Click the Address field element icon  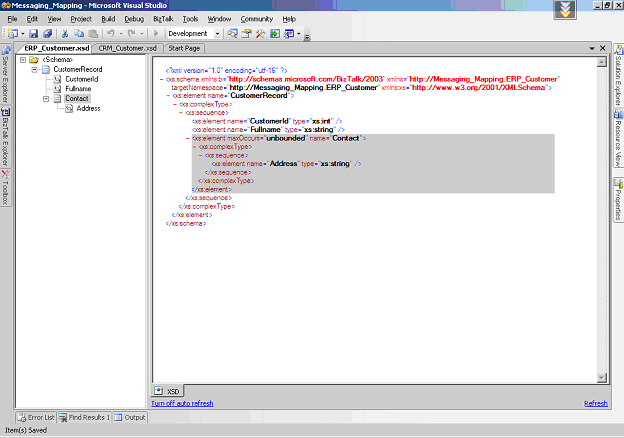coord(69,109)
